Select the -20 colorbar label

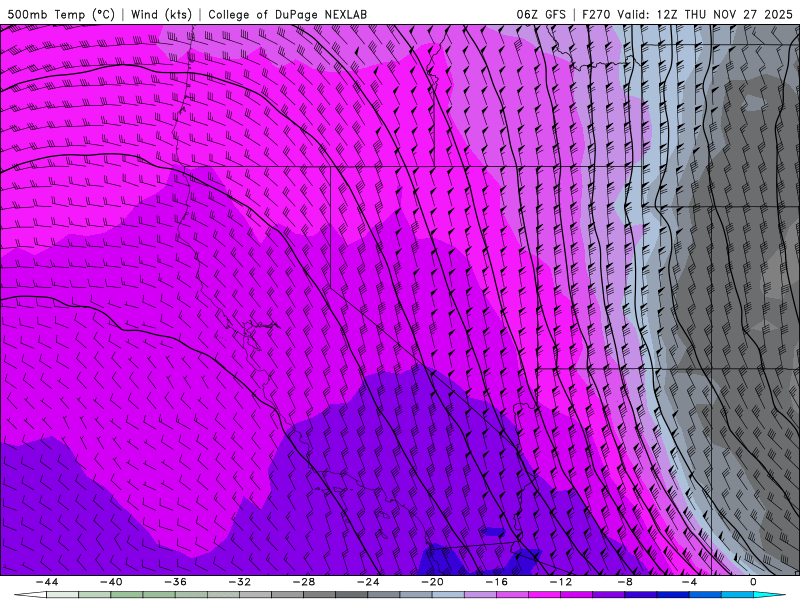click(x=433, y=582)
